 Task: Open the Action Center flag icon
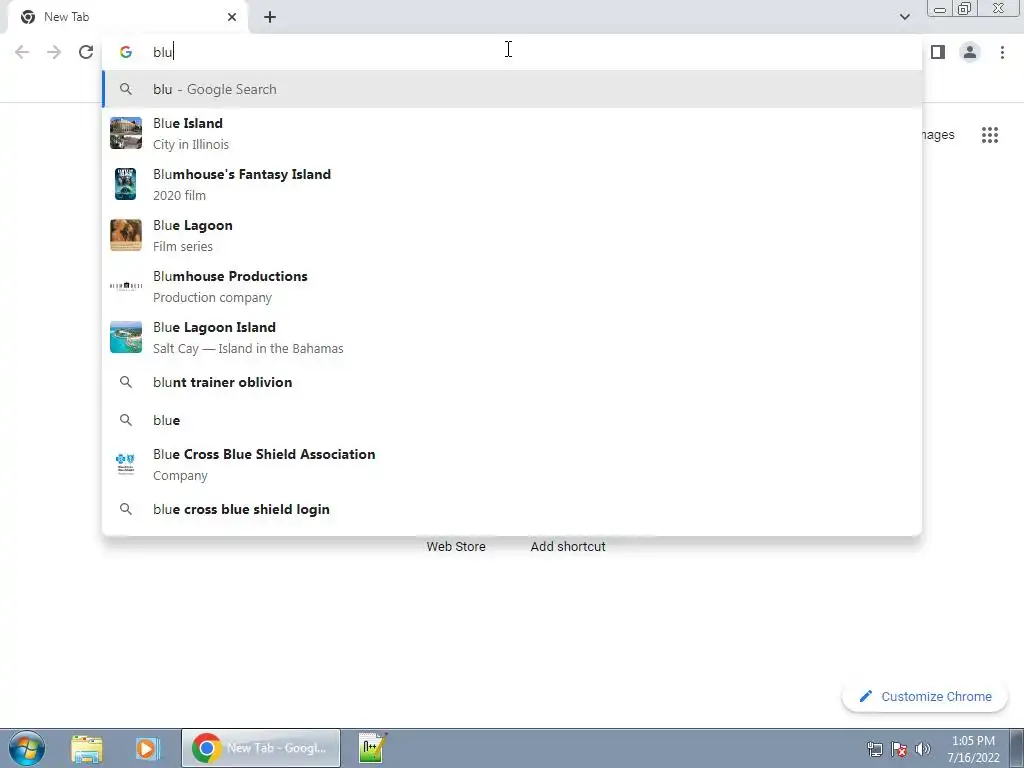(899, 748)
